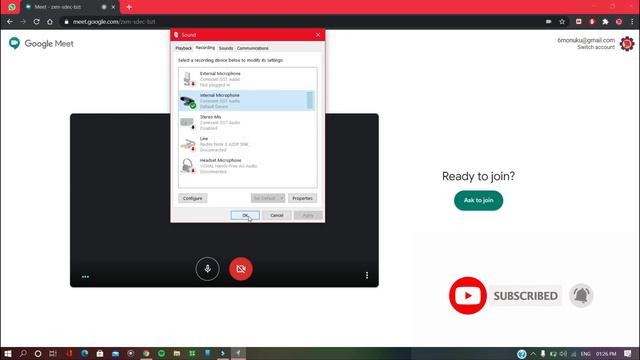This screenshot has width=640, height=360.
Task: Open Spotify from the taskbar
Action: pos(161,353)
